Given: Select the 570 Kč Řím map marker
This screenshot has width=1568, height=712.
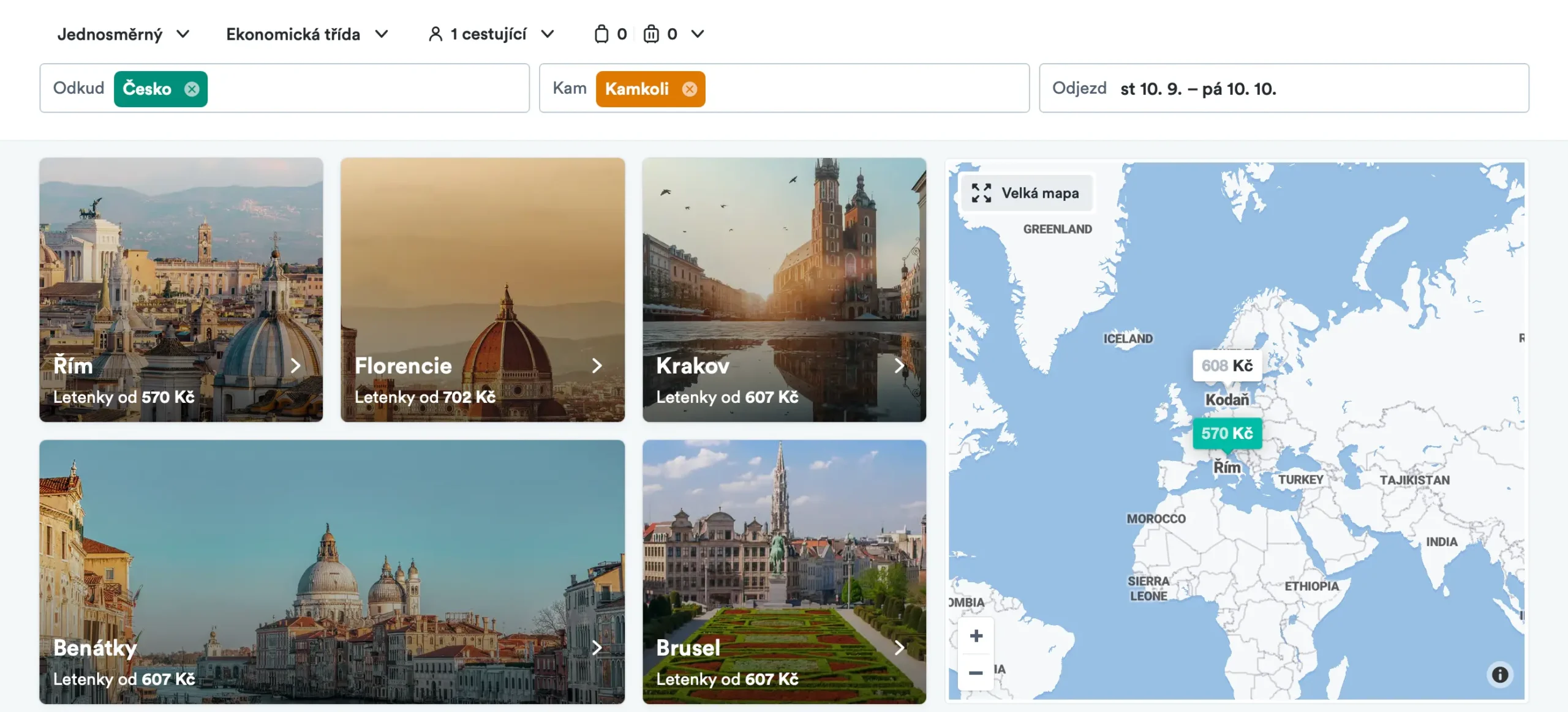Looking at the screenshot, I should point(1227,433).
